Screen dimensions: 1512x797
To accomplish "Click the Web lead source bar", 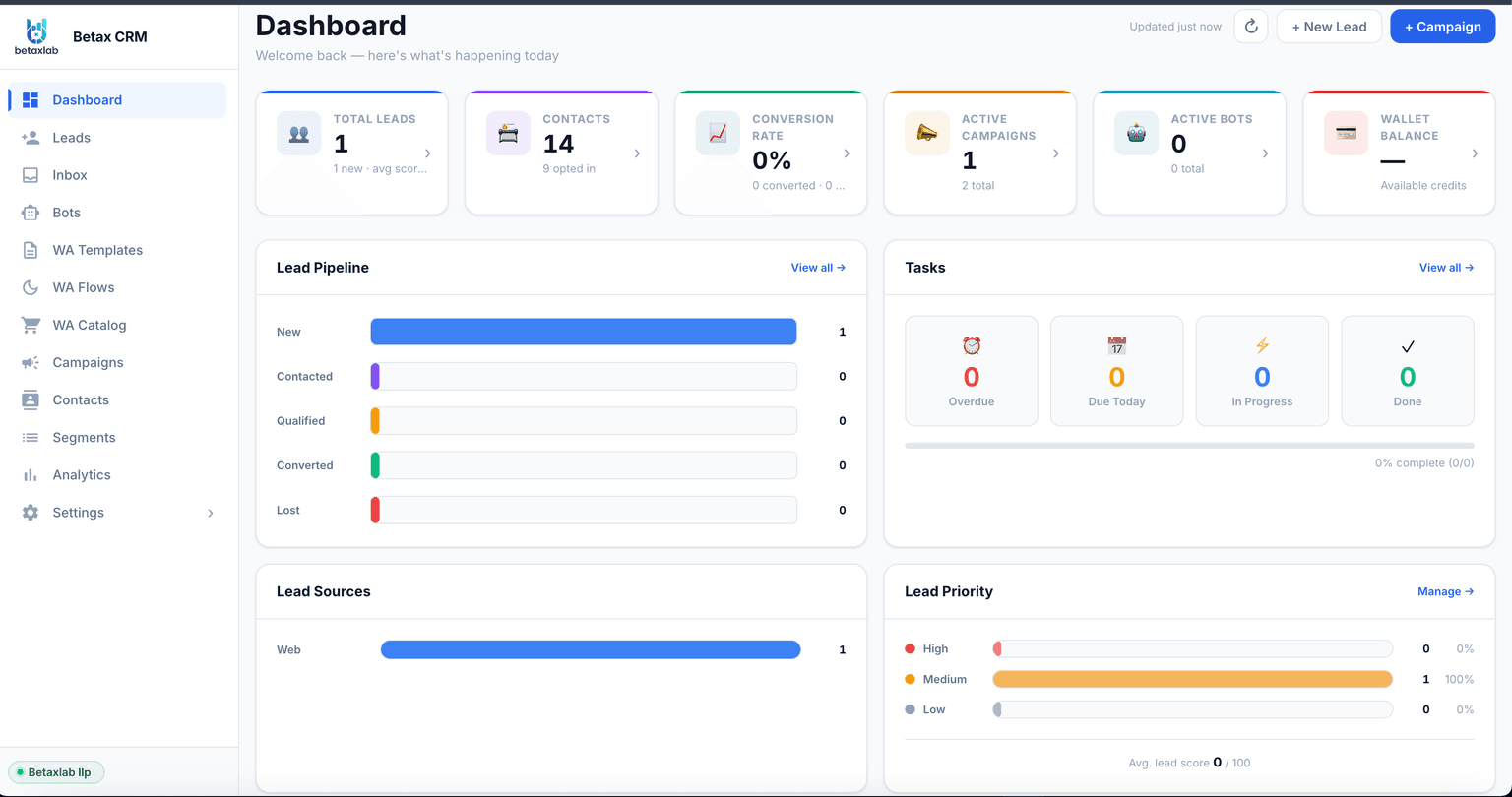I will point(591,649).
